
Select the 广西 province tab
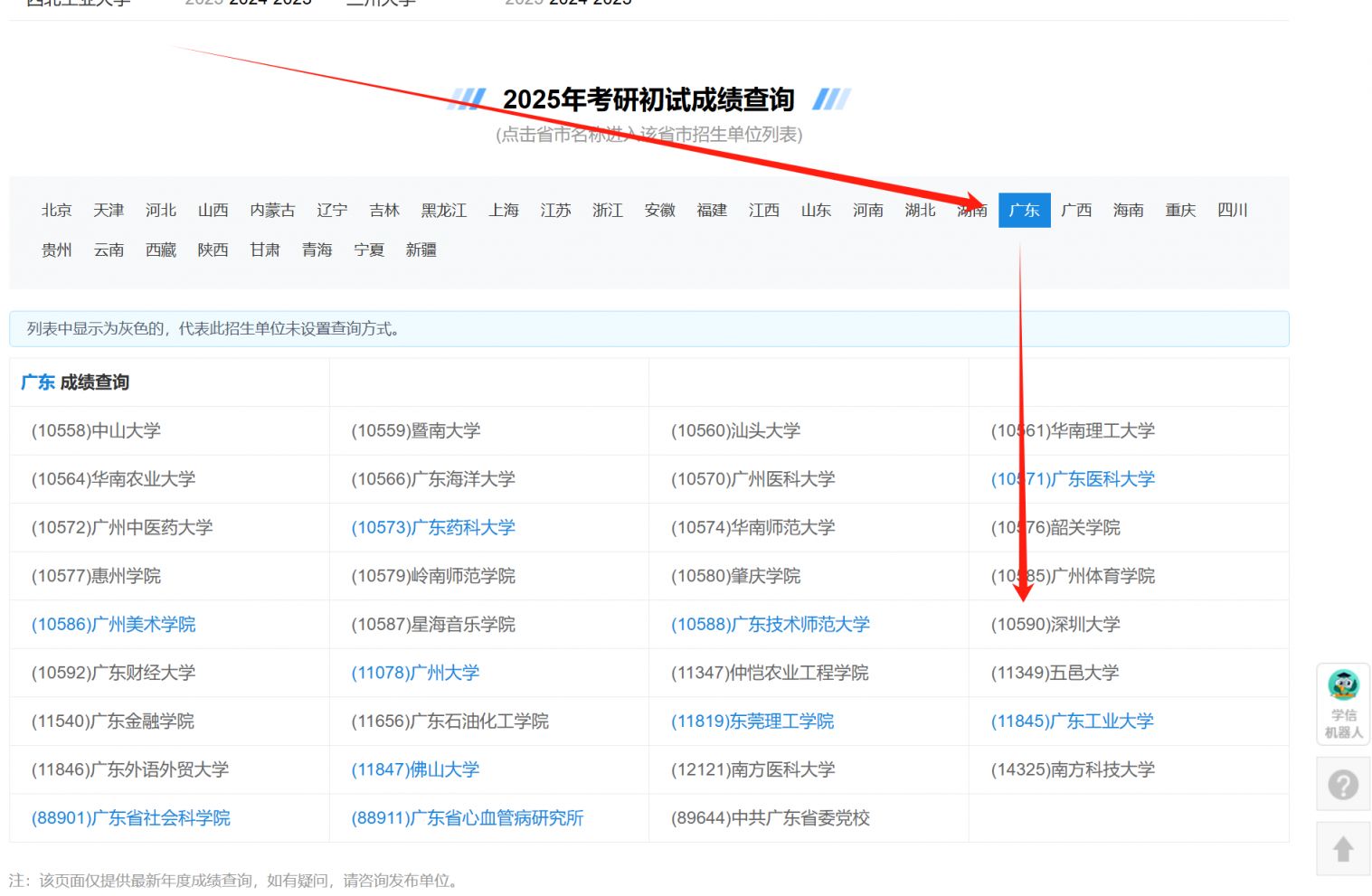click(x=1076, y=210)
